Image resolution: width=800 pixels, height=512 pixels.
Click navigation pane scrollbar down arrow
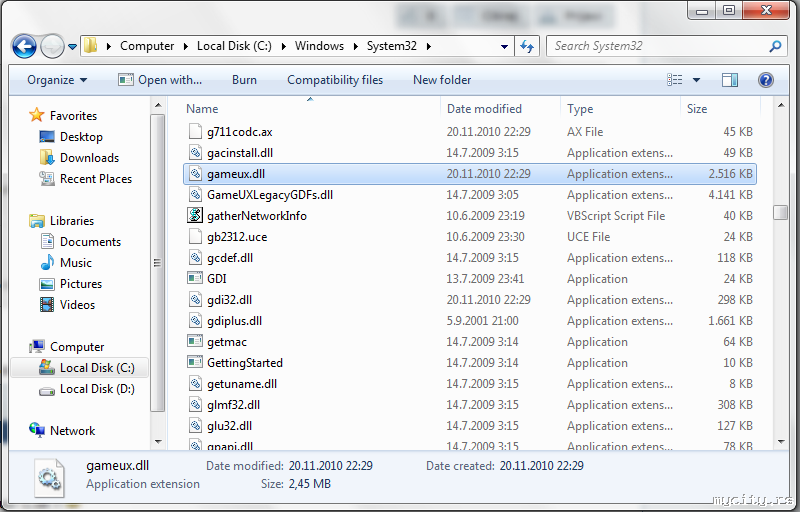[x=158, y=442]
